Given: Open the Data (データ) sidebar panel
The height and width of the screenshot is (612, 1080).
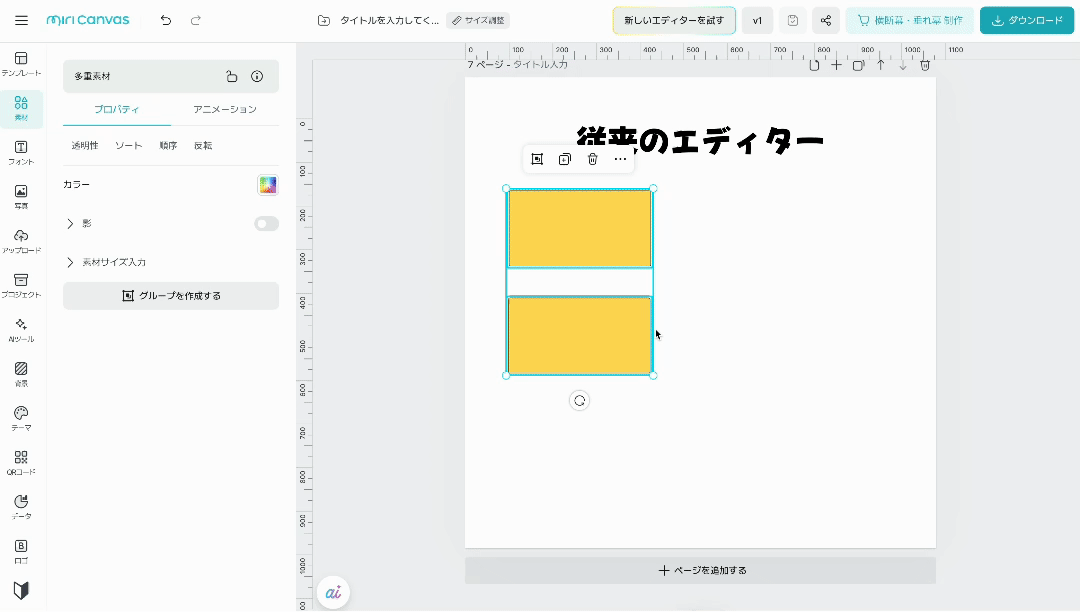Looking at the screenshot, I should [21, 507].
